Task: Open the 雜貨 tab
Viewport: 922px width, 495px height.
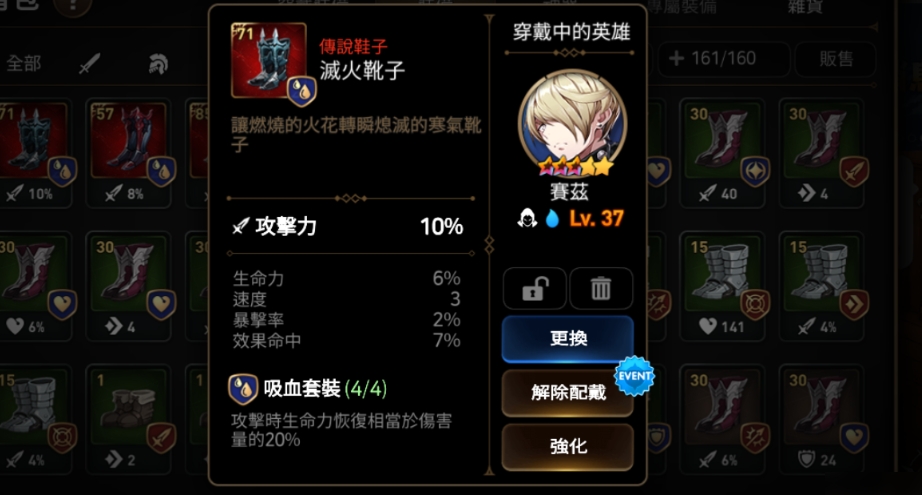Action: (804, 7)
